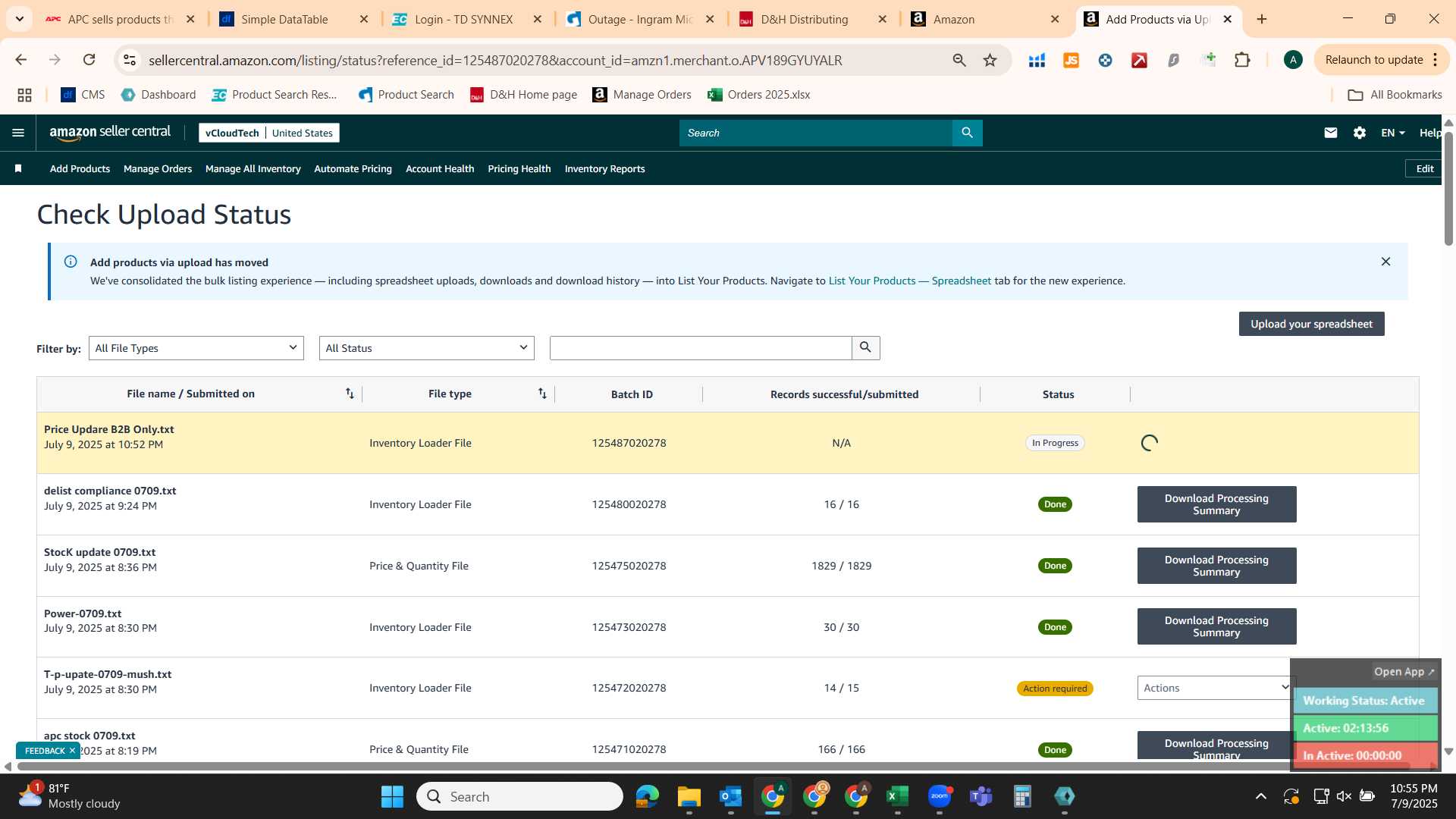The width and height of the screenshot is (1456, 819).
Task: Sort by File name / Submitted on
Action: tap(350, 394)
